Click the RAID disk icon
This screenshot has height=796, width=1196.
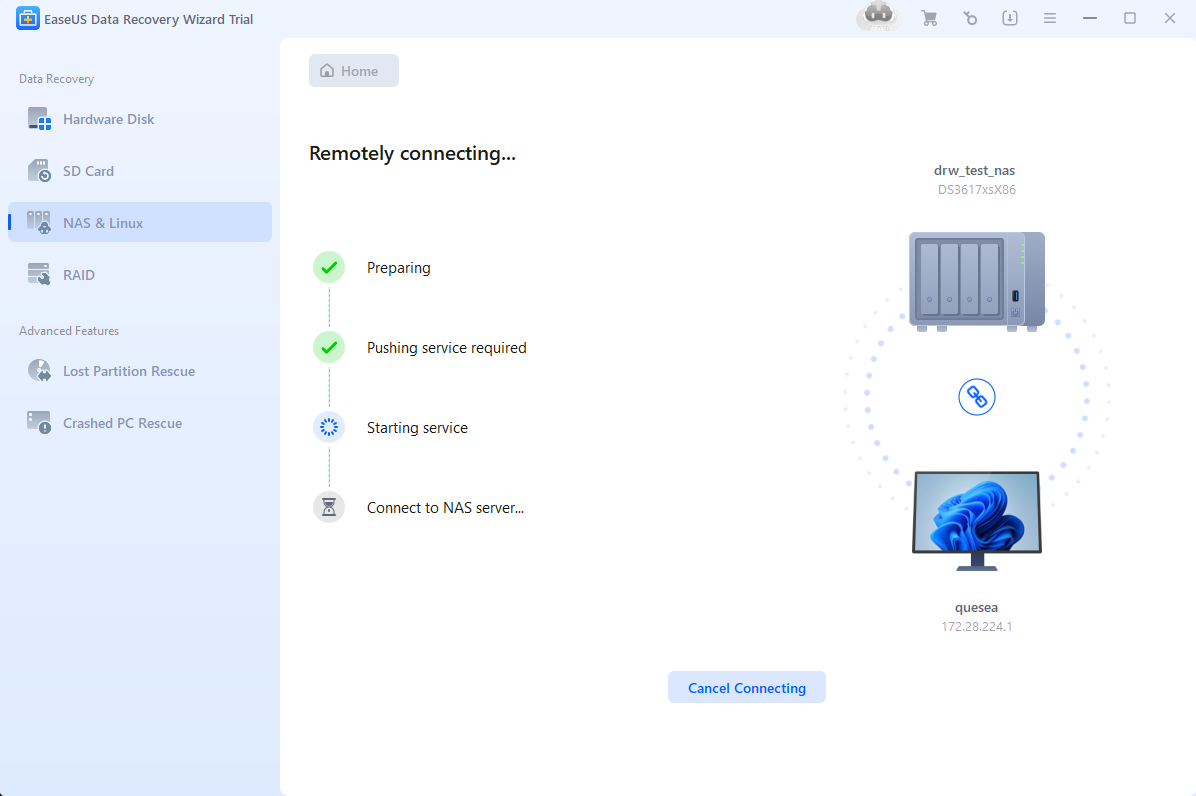click(x=39, y=274)
